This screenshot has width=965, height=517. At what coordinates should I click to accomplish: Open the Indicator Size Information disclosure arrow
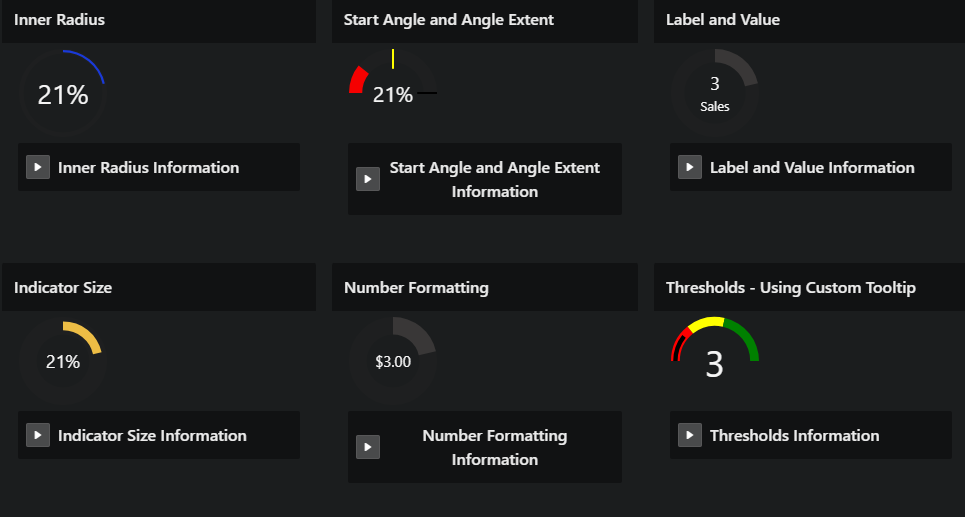tap(38, 435)
